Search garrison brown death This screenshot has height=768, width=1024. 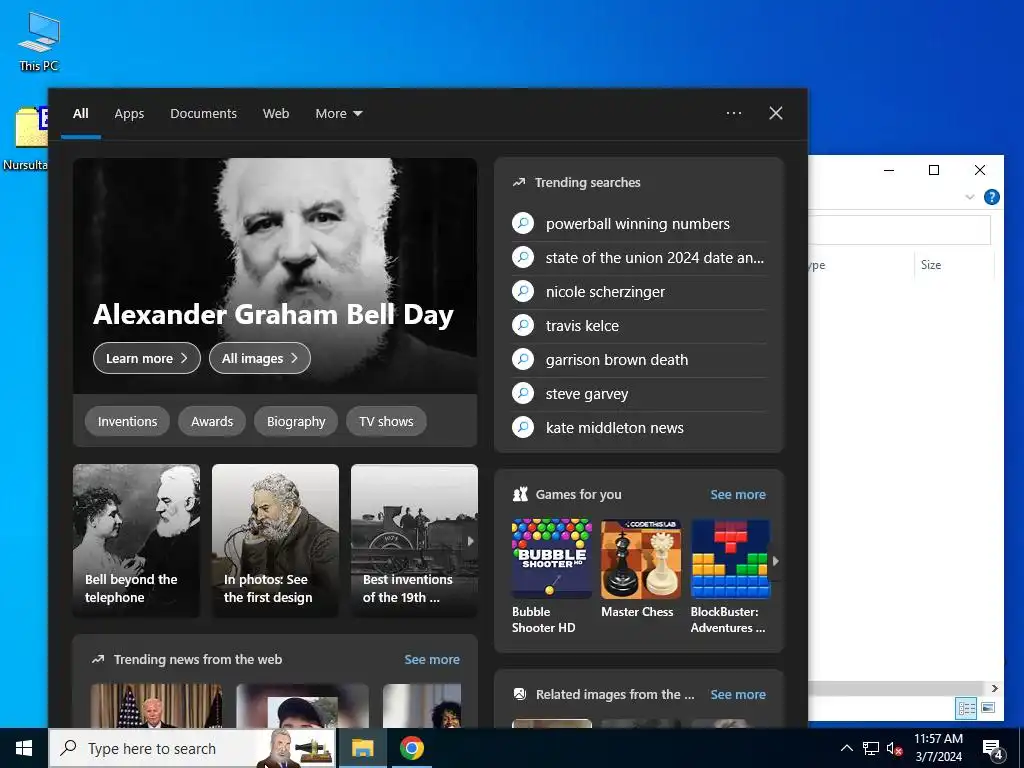tap(638, 360)
